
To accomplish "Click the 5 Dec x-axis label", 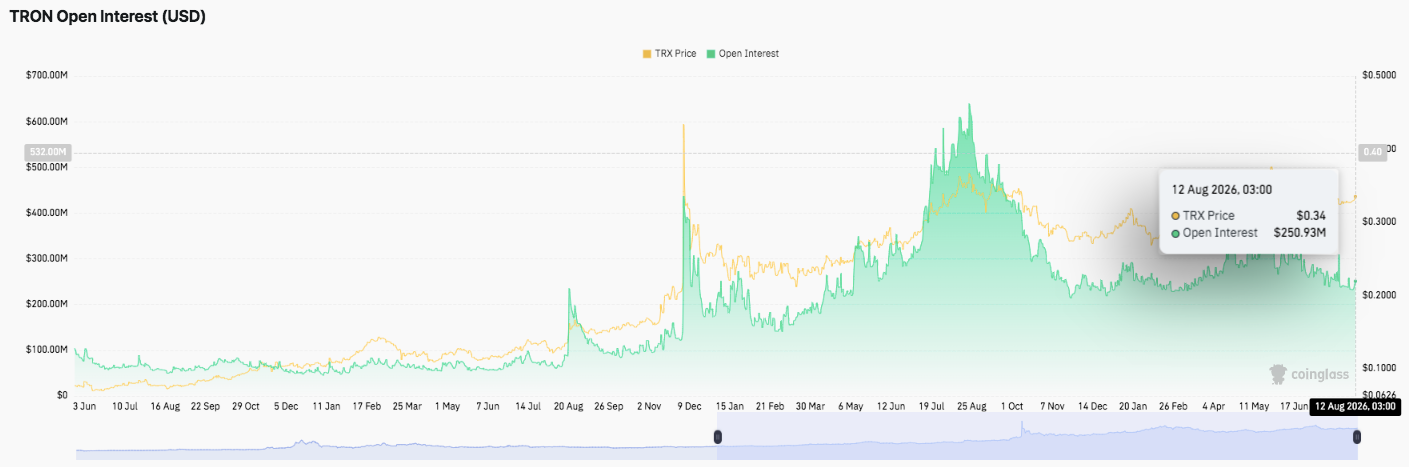I will click(x=284, y=407).
